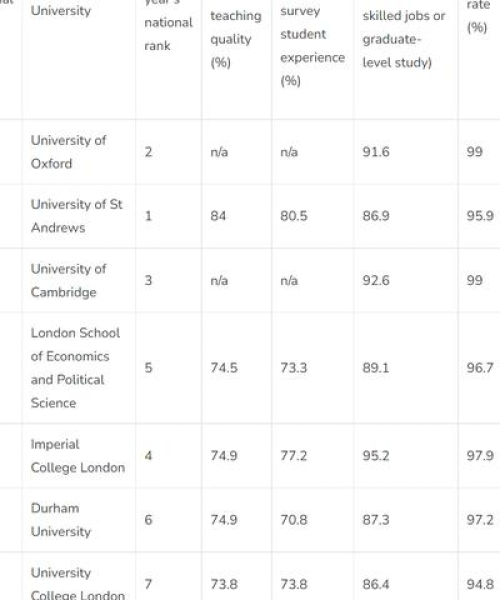This screenshot has width=500, height=600.
Task: Click the teaching quality (%) header
Action: 236,39
